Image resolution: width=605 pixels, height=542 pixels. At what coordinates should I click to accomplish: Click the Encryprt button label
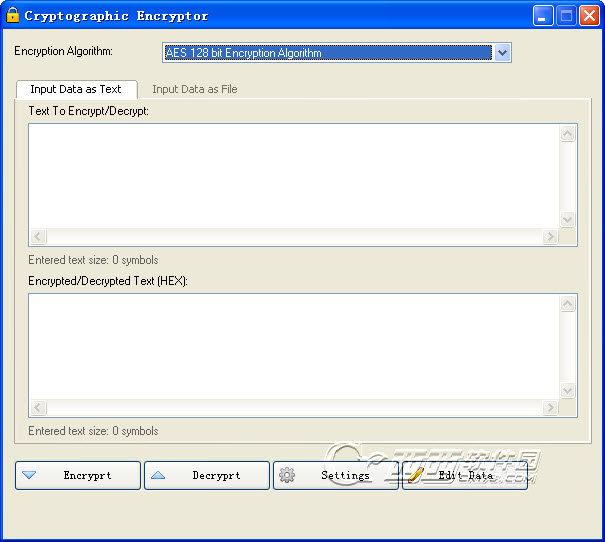(x=88, y=475)
